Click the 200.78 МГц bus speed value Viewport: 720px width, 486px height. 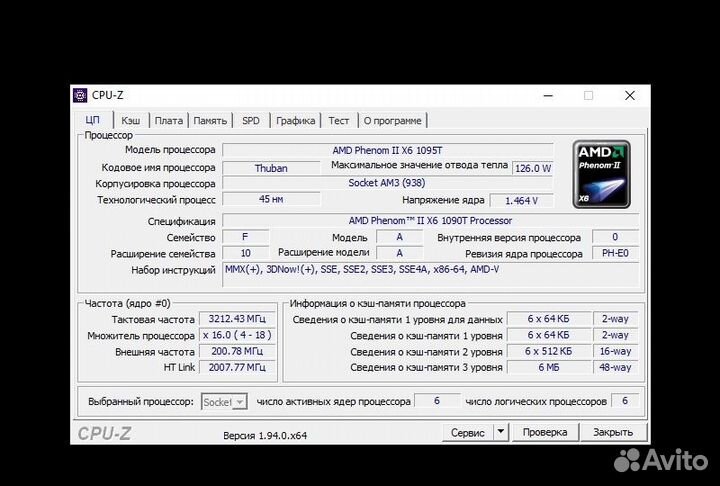(x=237, y=351)
